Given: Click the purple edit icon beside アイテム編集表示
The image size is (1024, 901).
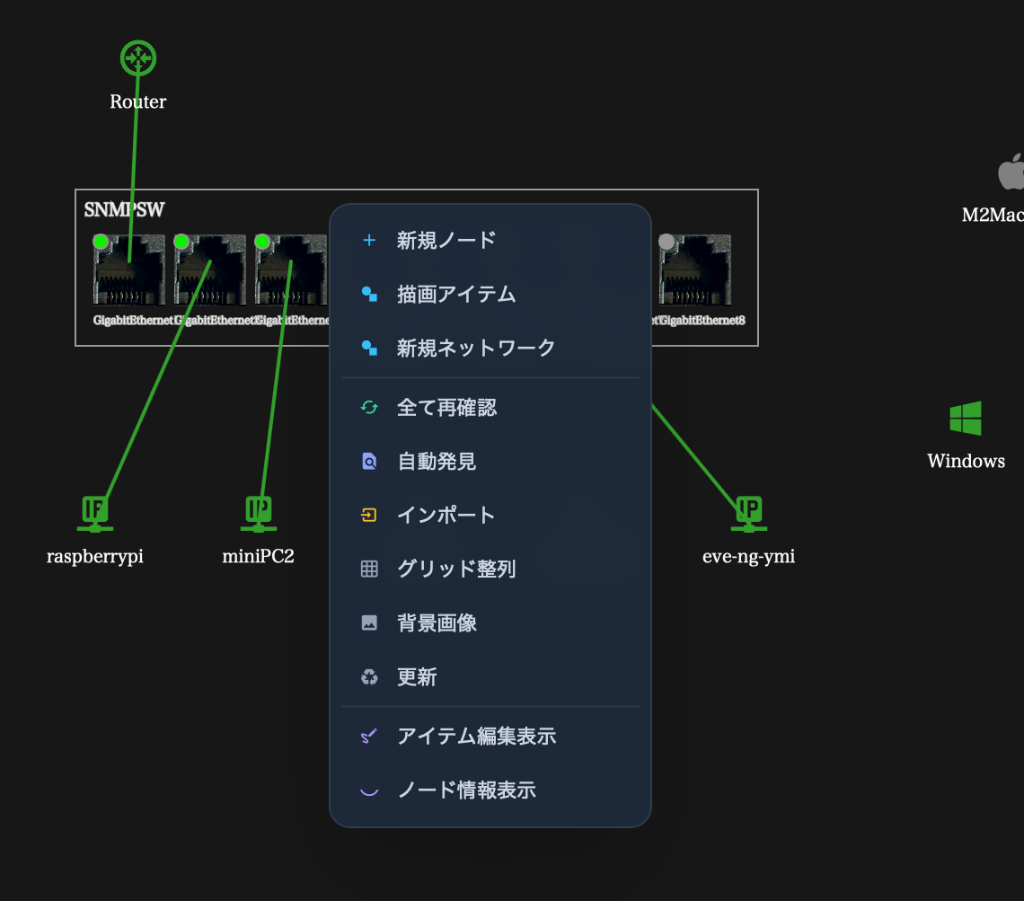Looking at the screenshot, I should (x=369, y=736).
